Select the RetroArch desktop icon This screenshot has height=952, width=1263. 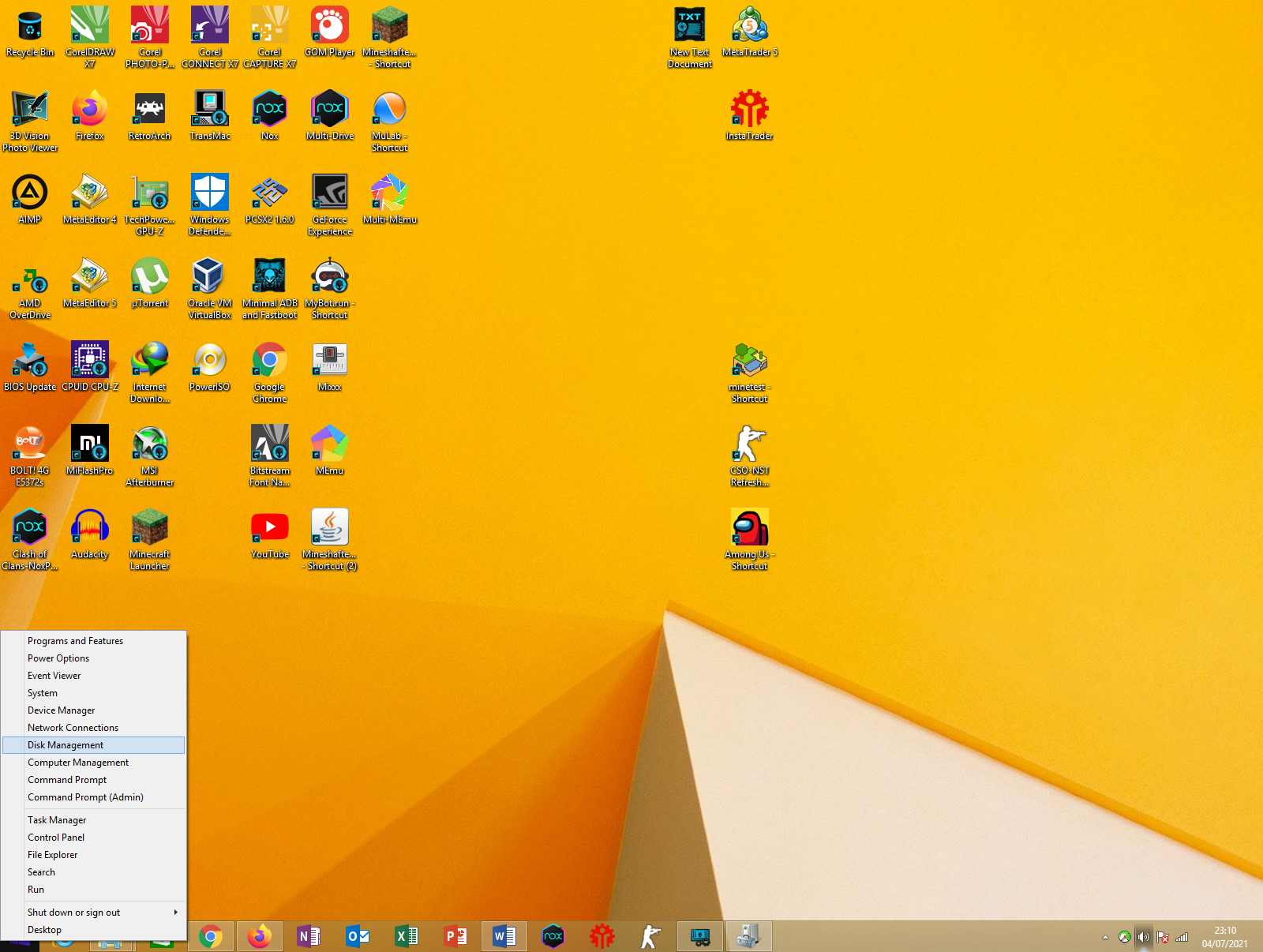coord(150,116)
